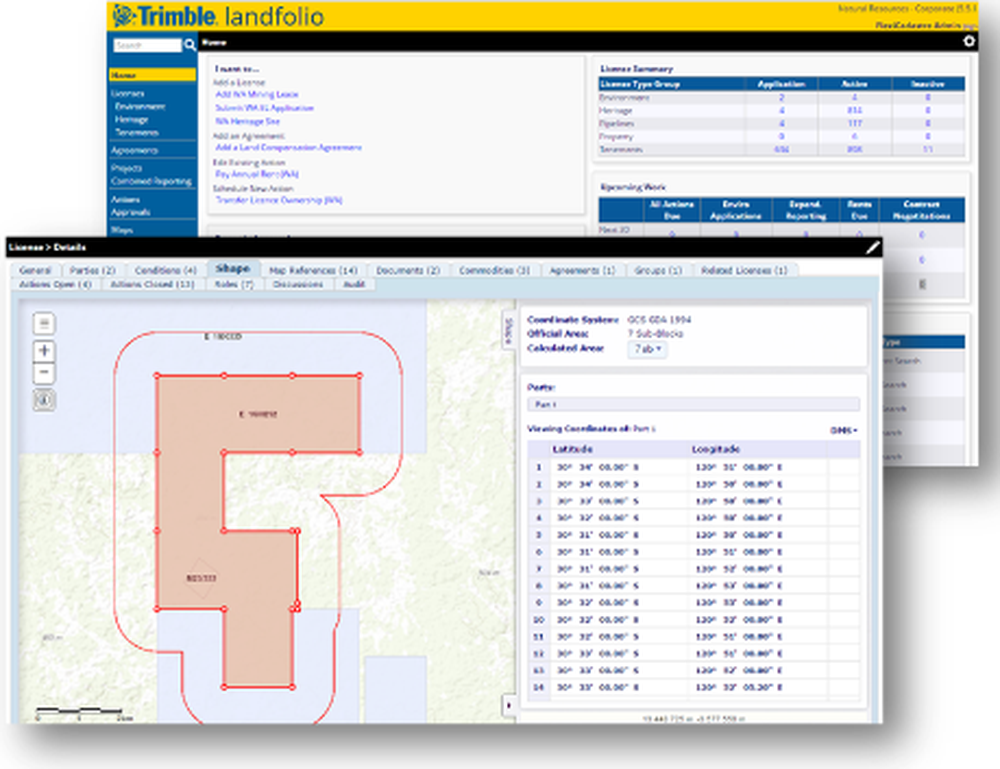Select coordinate row 7 in the table
This screenshot has width=1000, height=769.
694,569
